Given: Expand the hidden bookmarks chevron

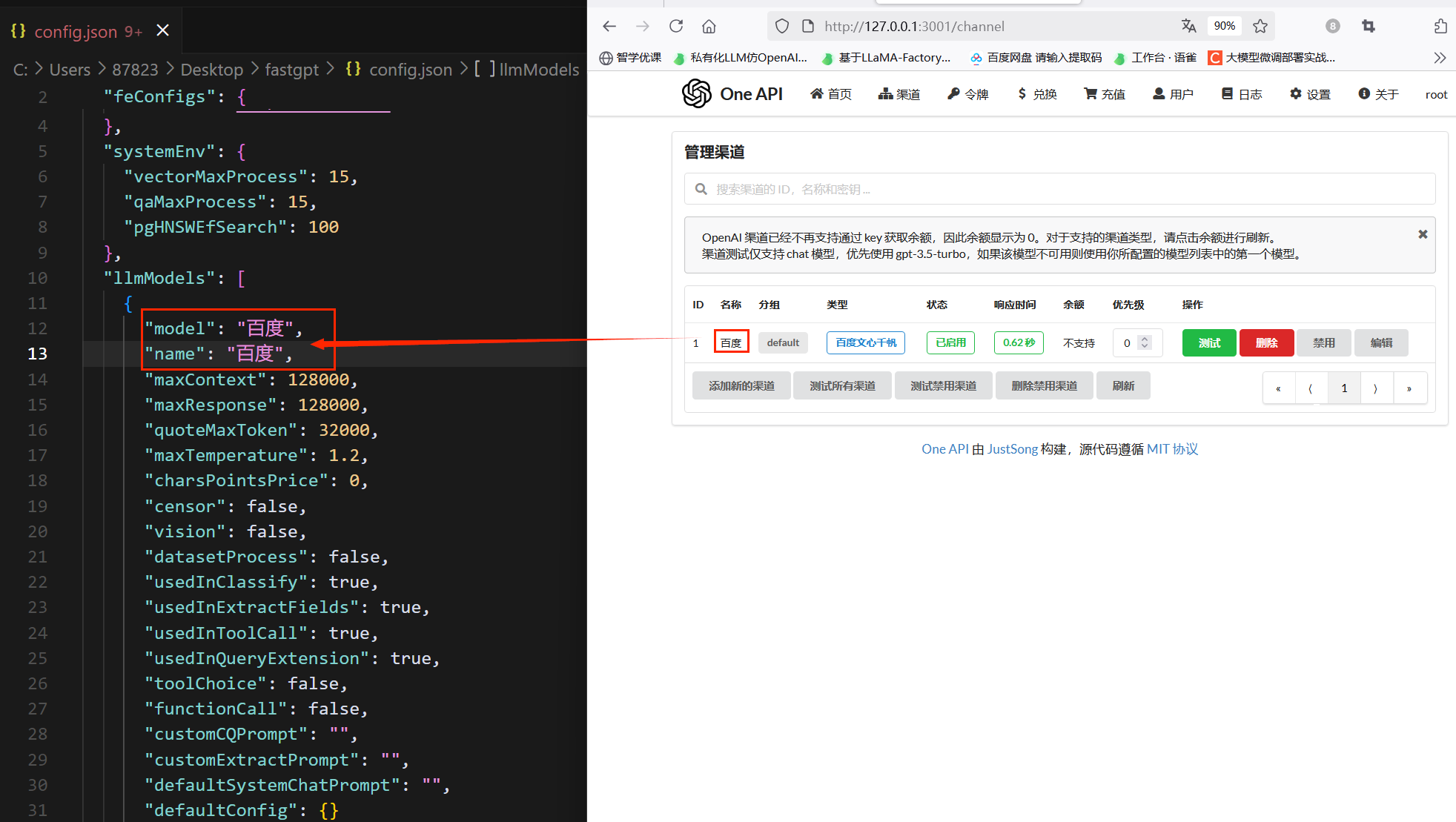Looking at the screenshot, I should click(x=1440, y=58).
